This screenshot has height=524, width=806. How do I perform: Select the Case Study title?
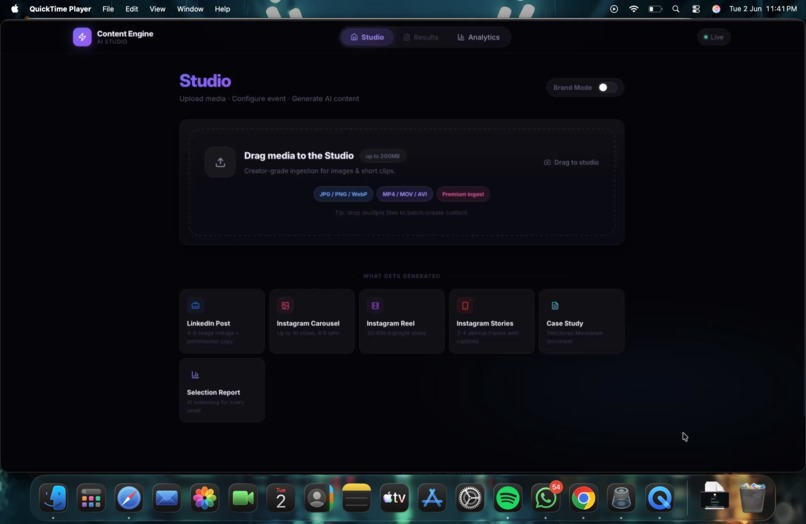(x=564, y=323)
